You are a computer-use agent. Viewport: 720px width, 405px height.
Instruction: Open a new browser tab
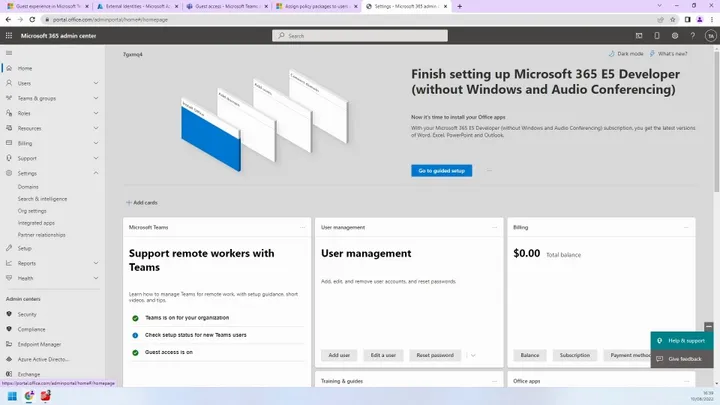(x=460, y=6)
